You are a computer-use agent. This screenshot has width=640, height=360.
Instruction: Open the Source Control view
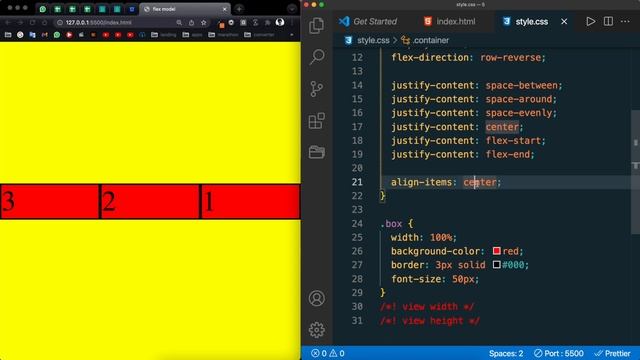coord(317,89)
